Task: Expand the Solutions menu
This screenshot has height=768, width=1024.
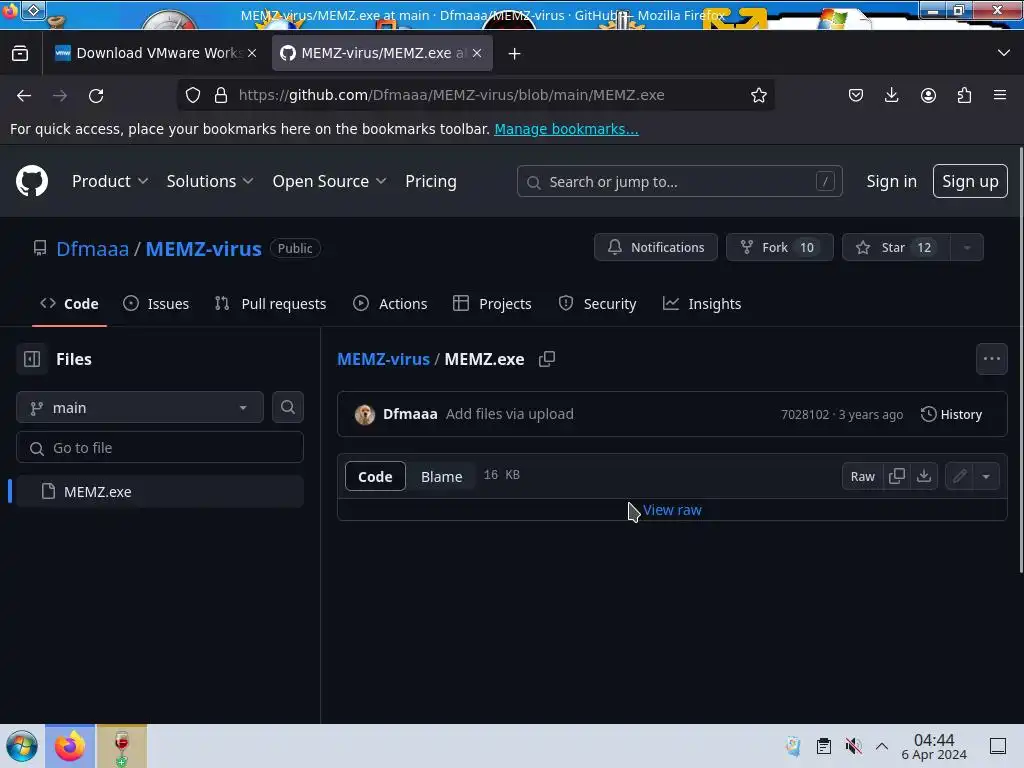Action: [210, 181]
